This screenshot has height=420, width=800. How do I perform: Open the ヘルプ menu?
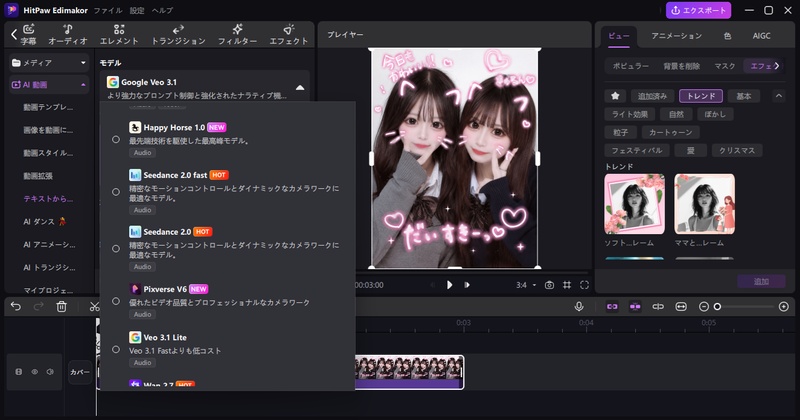pyautogui.click(x=162, y=10)
